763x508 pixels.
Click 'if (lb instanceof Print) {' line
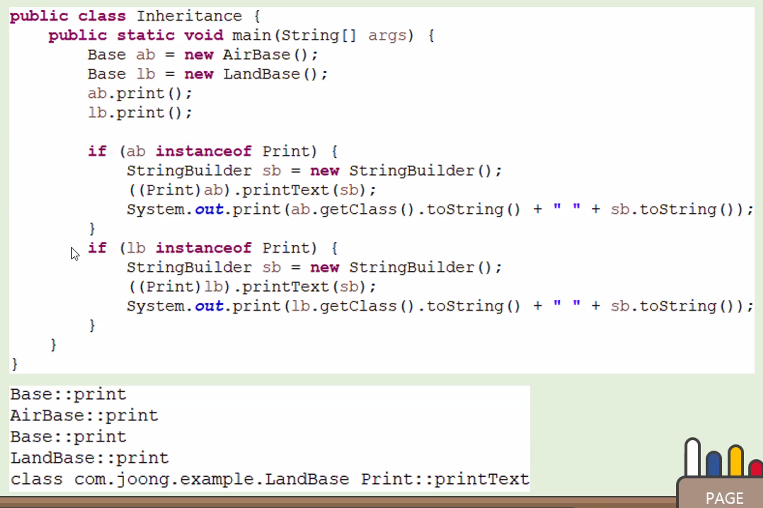pos(213,248)
